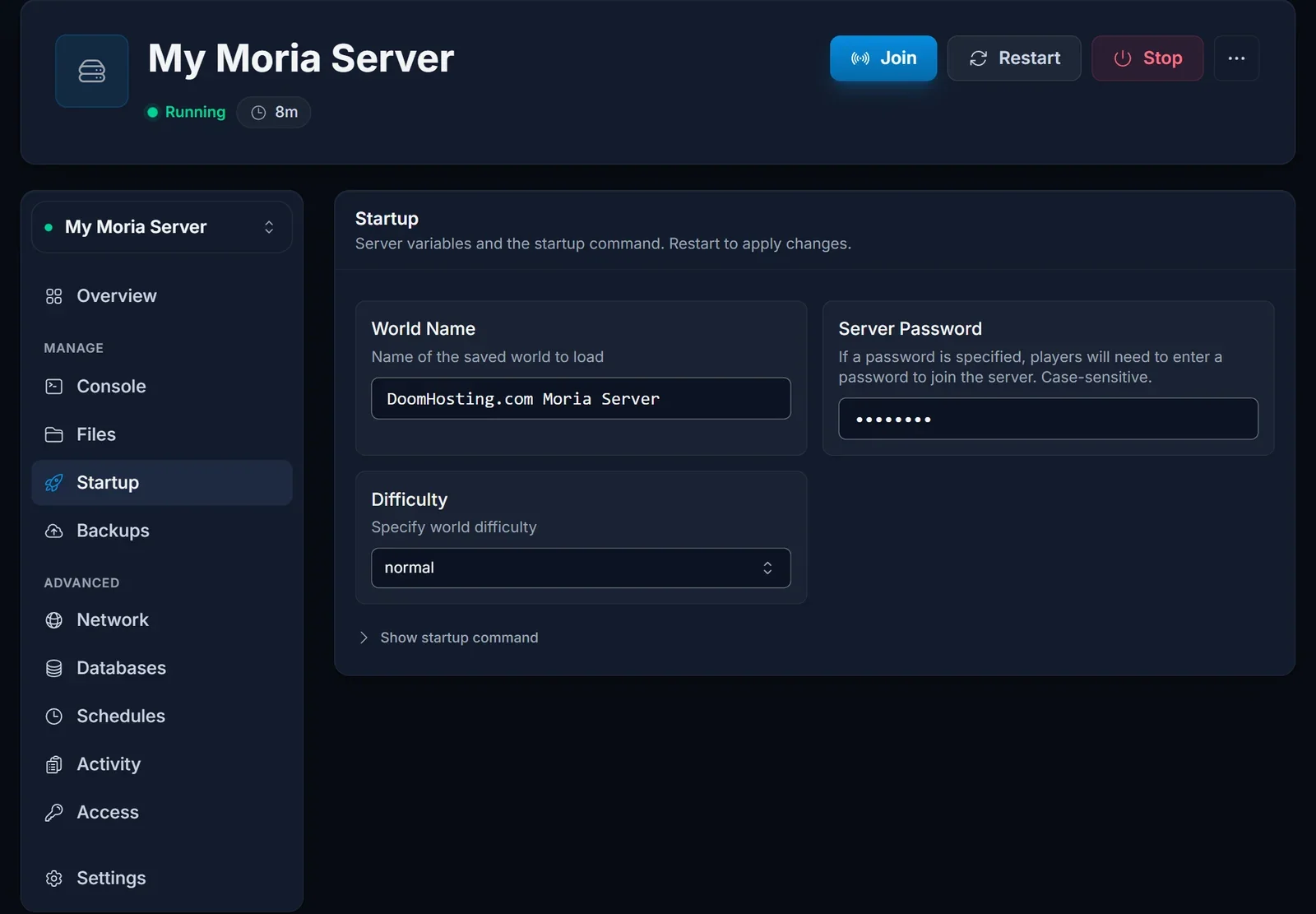The width and height of the screenshot is (1316, 914).
Task: Open the Backups page
Action: point(162,531)
